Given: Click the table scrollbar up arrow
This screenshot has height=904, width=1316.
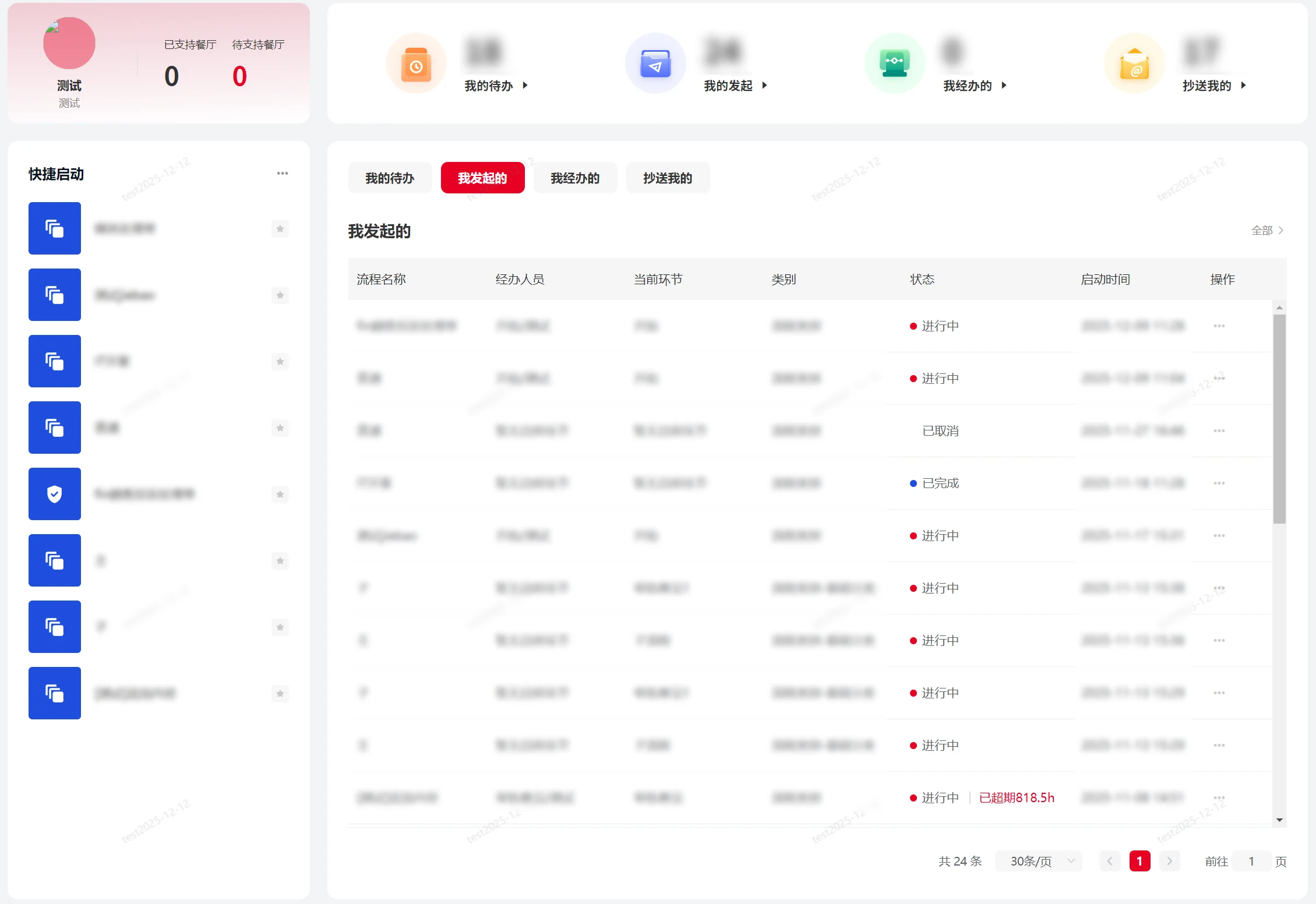Looking at the screenshot, I should point(1279,307).
